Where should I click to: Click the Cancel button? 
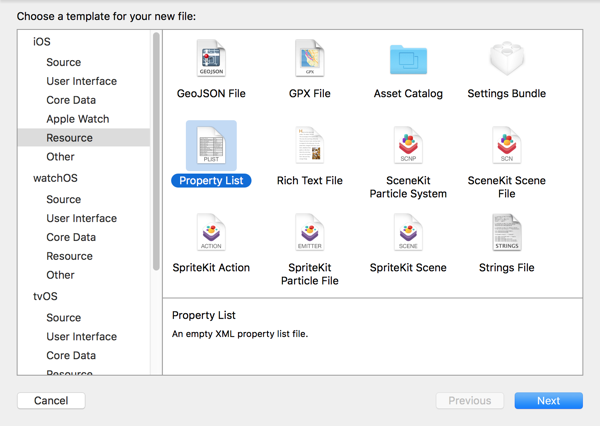coord(51,401)
